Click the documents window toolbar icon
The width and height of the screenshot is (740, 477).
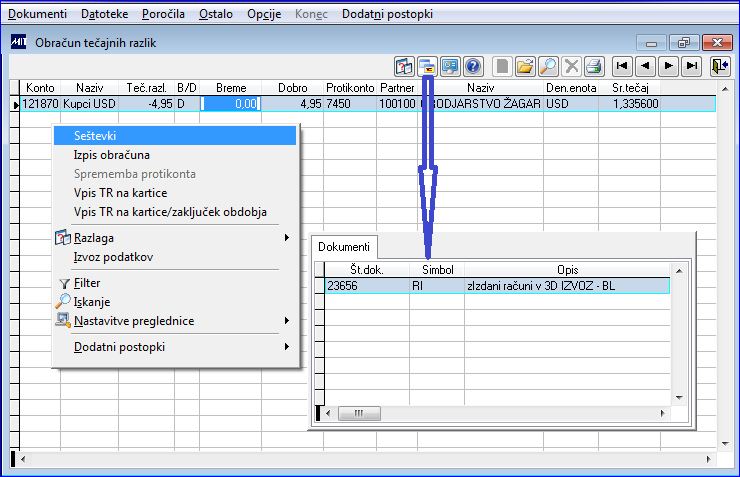pos(428,67)
